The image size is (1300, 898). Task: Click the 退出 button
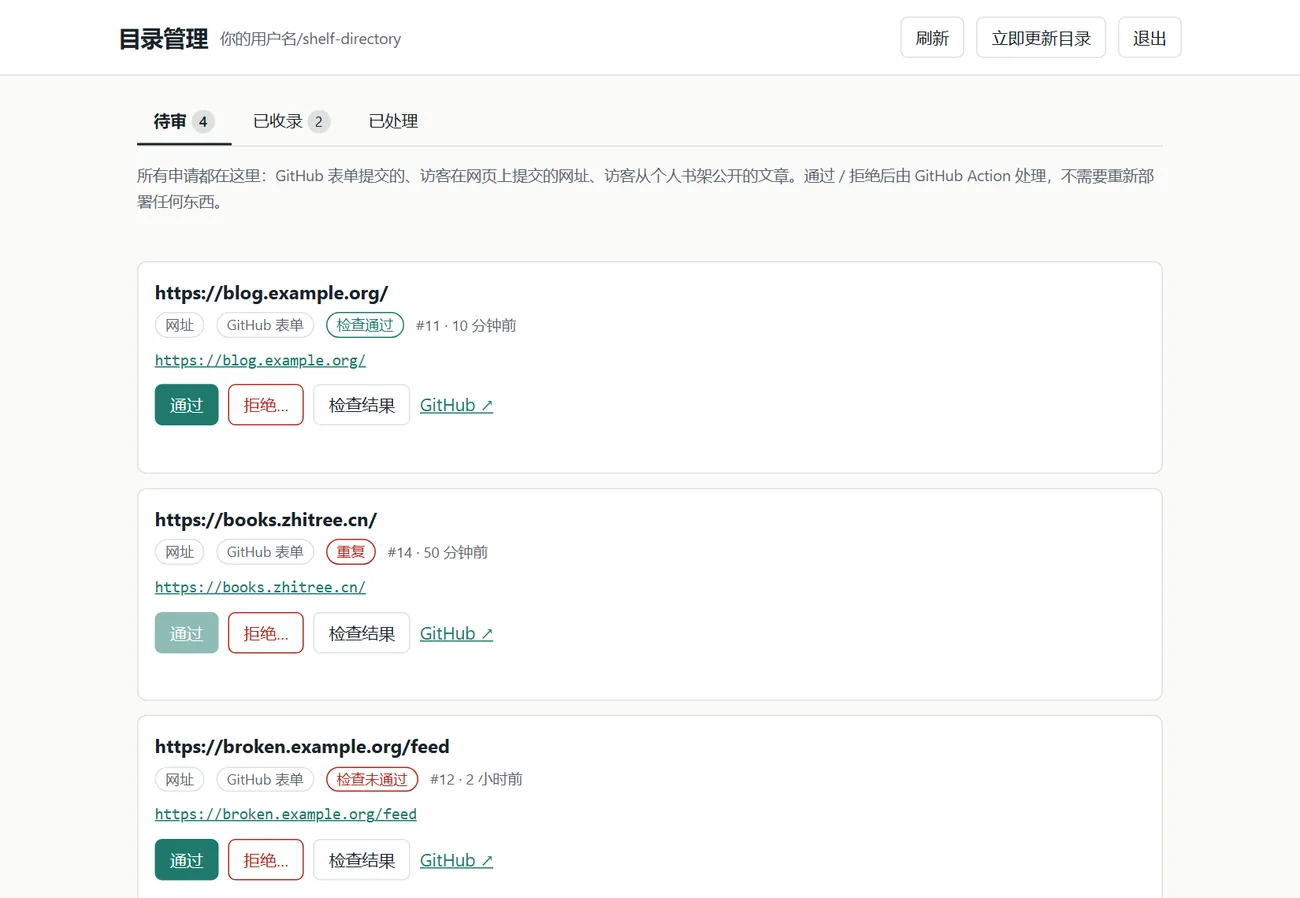[1150, 38]
